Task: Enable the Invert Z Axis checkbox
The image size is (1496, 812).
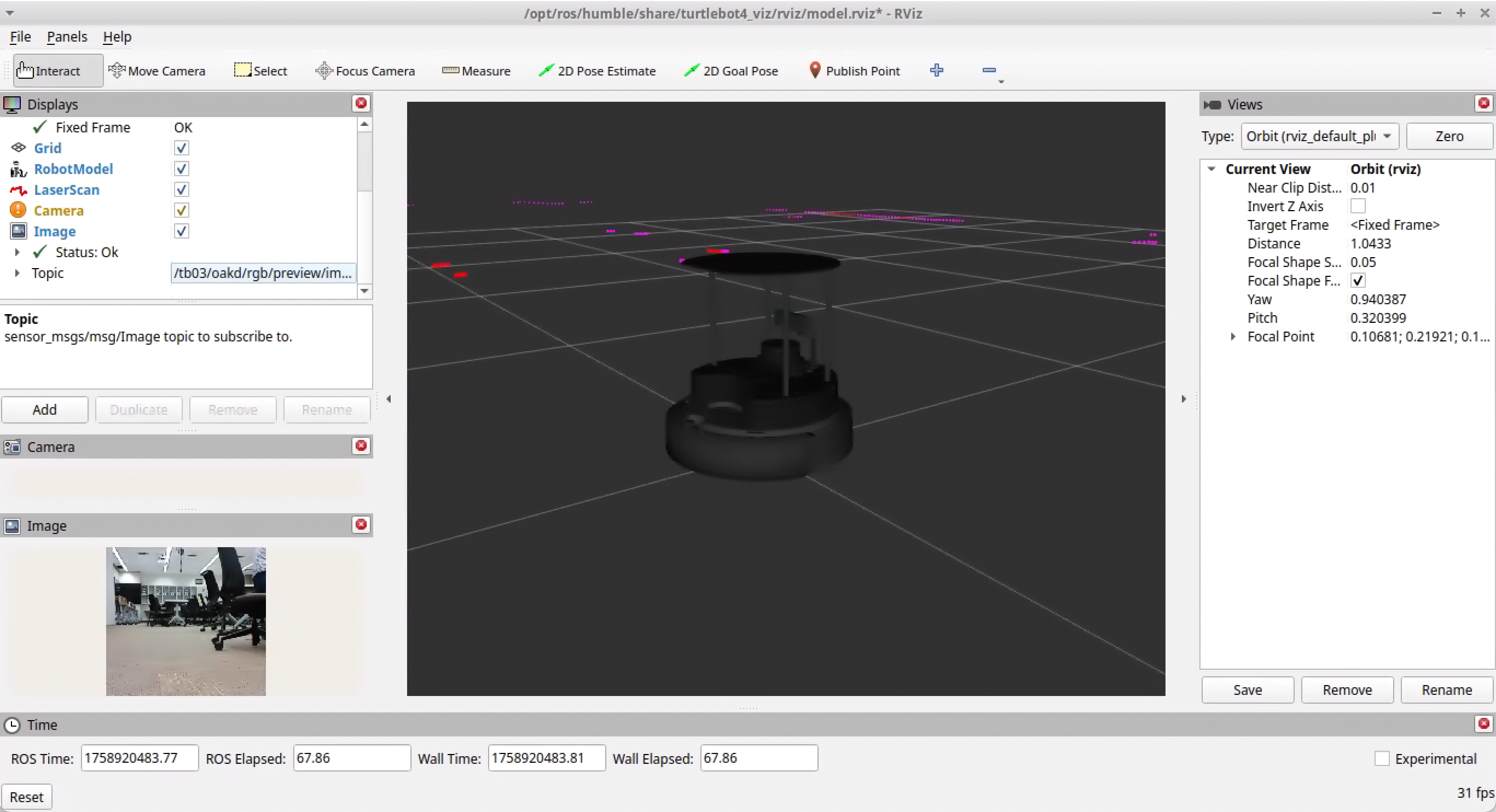Action: [x=1357, y=206]
